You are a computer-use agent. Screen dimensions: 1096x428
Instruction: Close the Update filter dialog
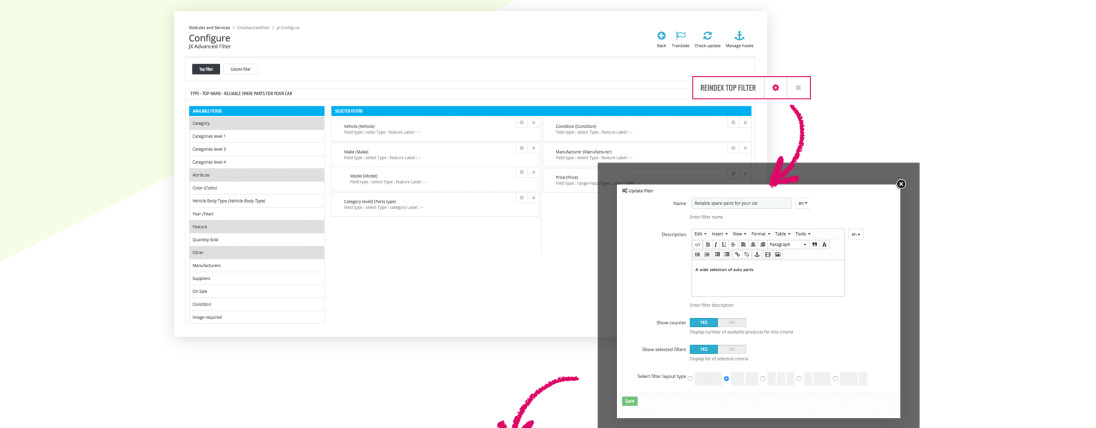tap(900, 184)
